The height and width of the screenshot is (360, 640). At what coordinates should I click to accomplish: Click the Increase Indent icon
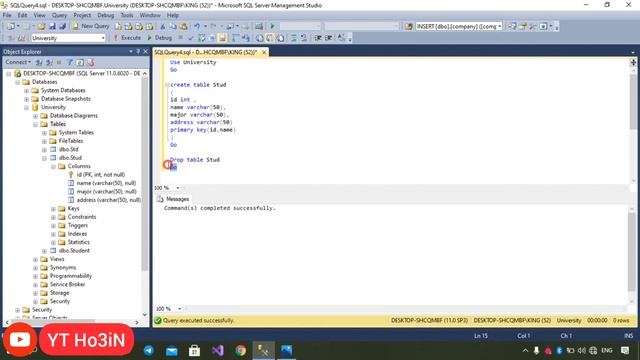tap(329, 38)
